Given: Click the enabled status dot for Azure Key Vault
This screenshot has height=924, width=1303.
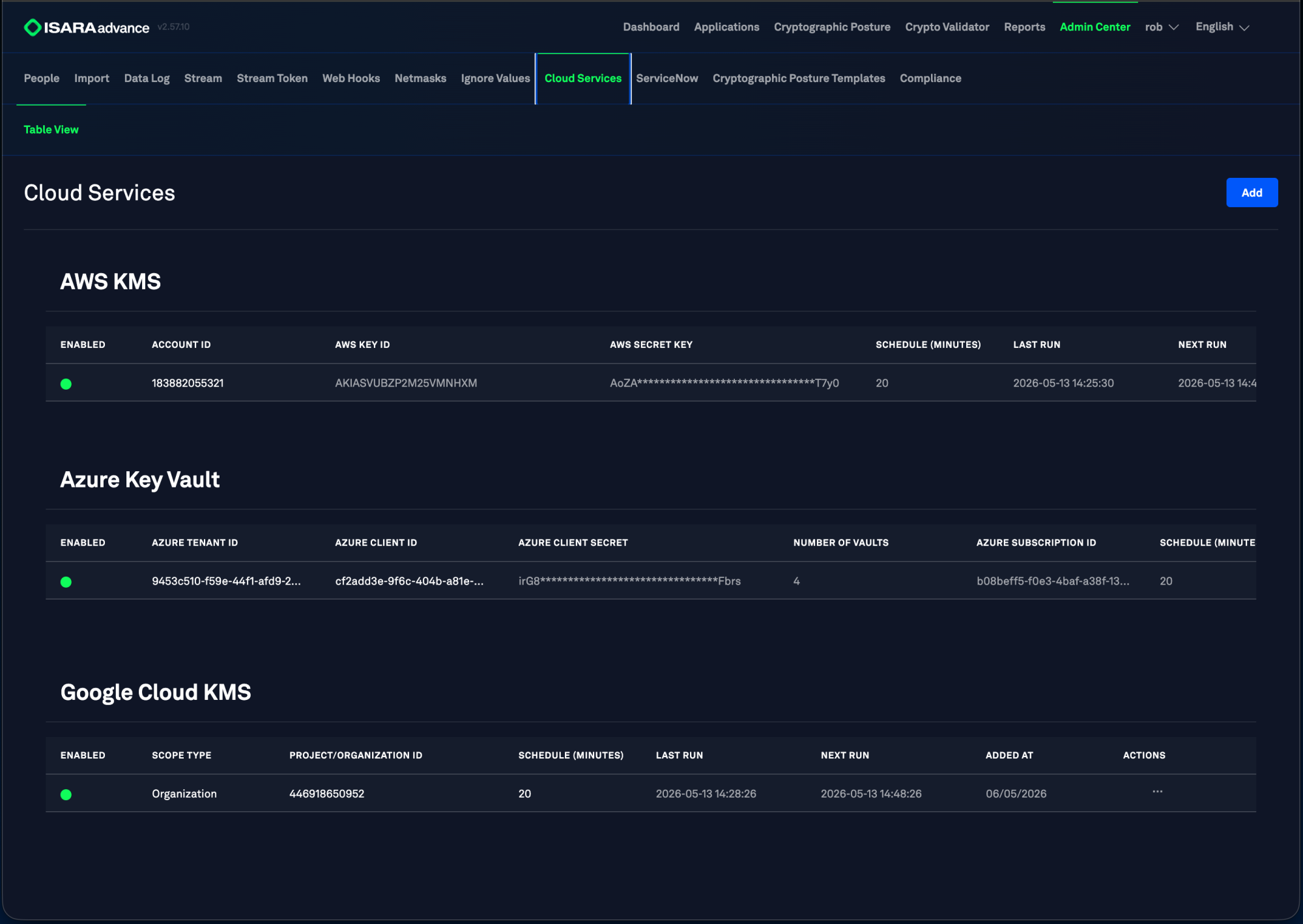Looking at the screenshot, I should (66, 582).
